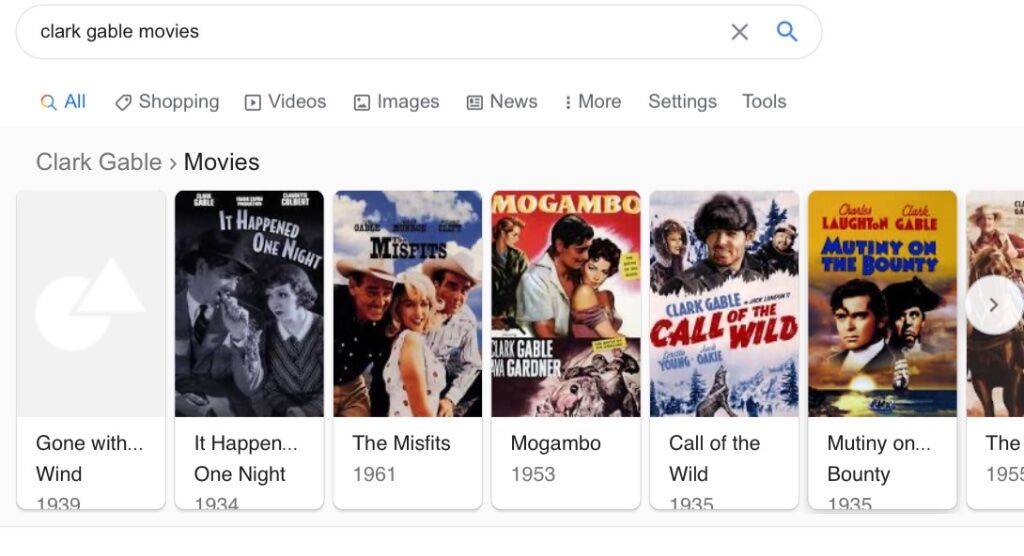Screen dimensions: 1024x556
Task: Open the Videos tab
Action: pos(285,102)
